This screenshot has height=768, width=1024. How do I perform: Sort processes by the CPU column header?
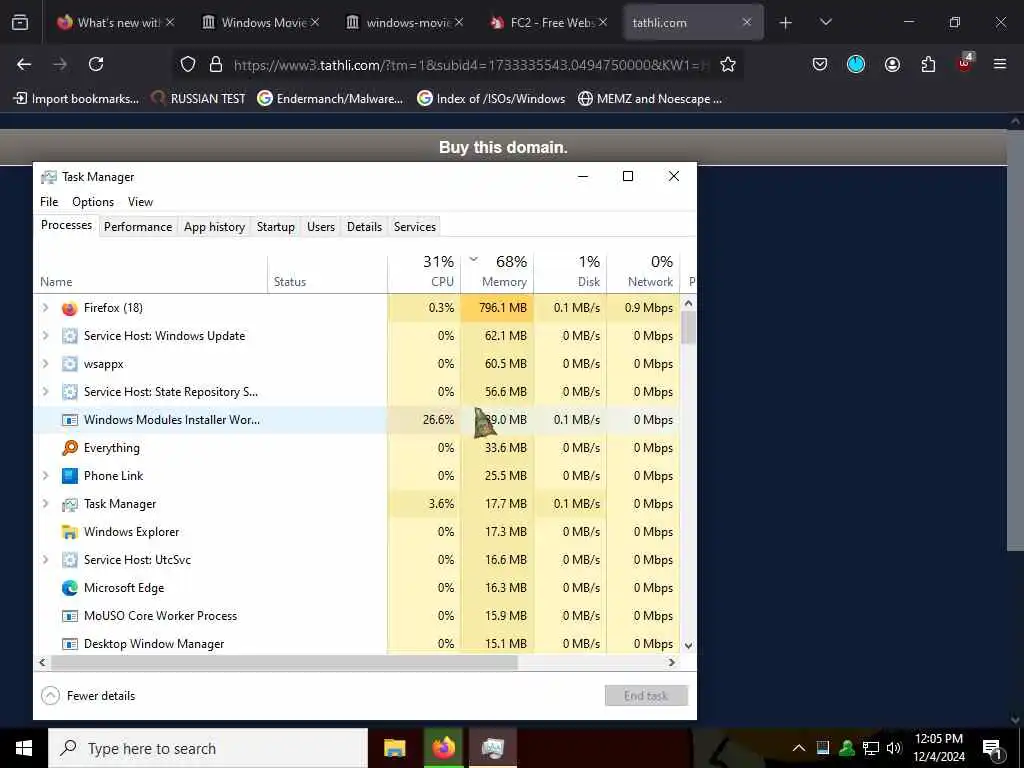tap(424, 272)
